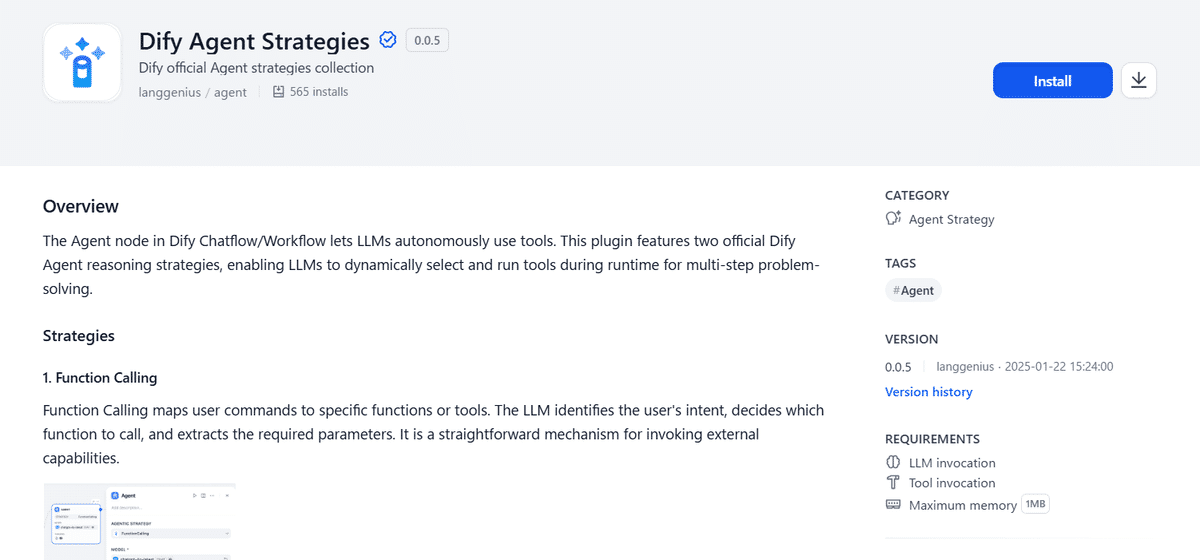This screenshot has width=1200, height=560.
Task: Click the Overview section heading
Action: tap(81, 207)
